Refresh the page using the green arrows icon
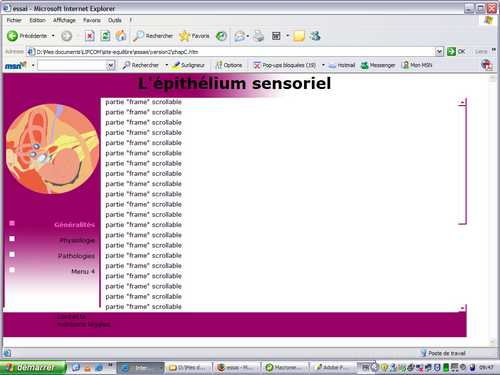The width and height of the screenshot is (500, 375). [105, 36]
